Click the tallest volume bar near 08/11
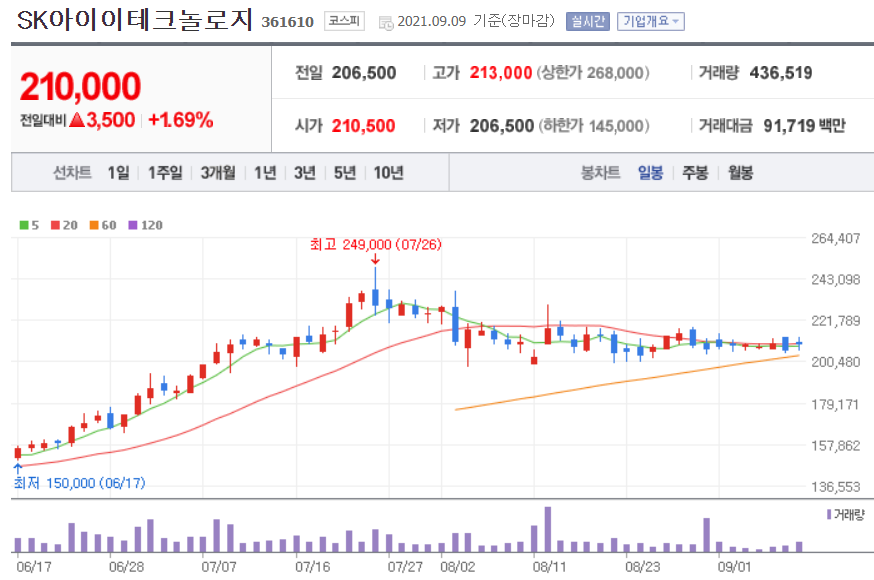The width and height of the screenshot is (874, 580). pyautogui.click(x=548, y=529)
